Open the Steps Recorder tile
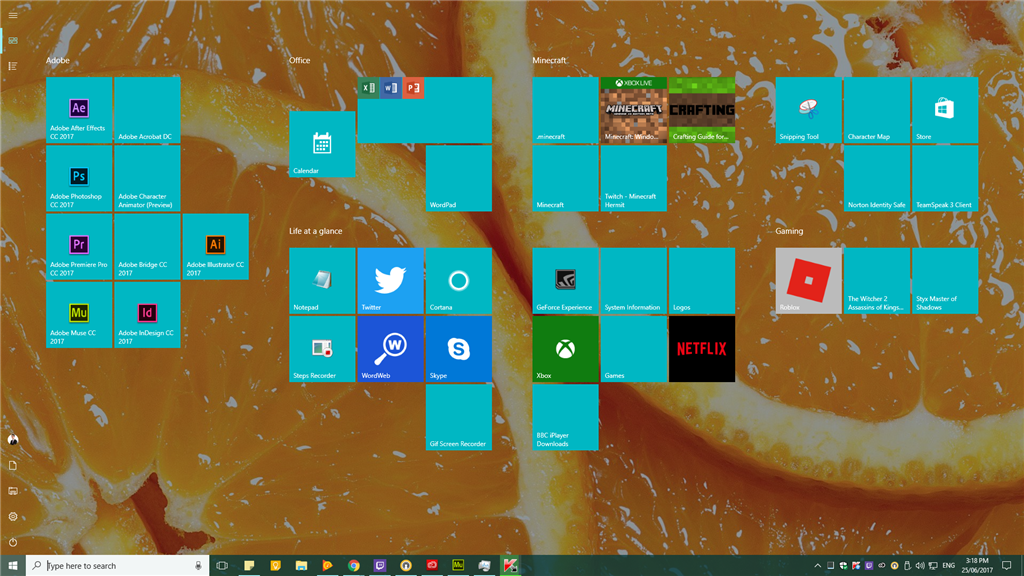This screenshot has height=576, width=1024. pos(323,349)
